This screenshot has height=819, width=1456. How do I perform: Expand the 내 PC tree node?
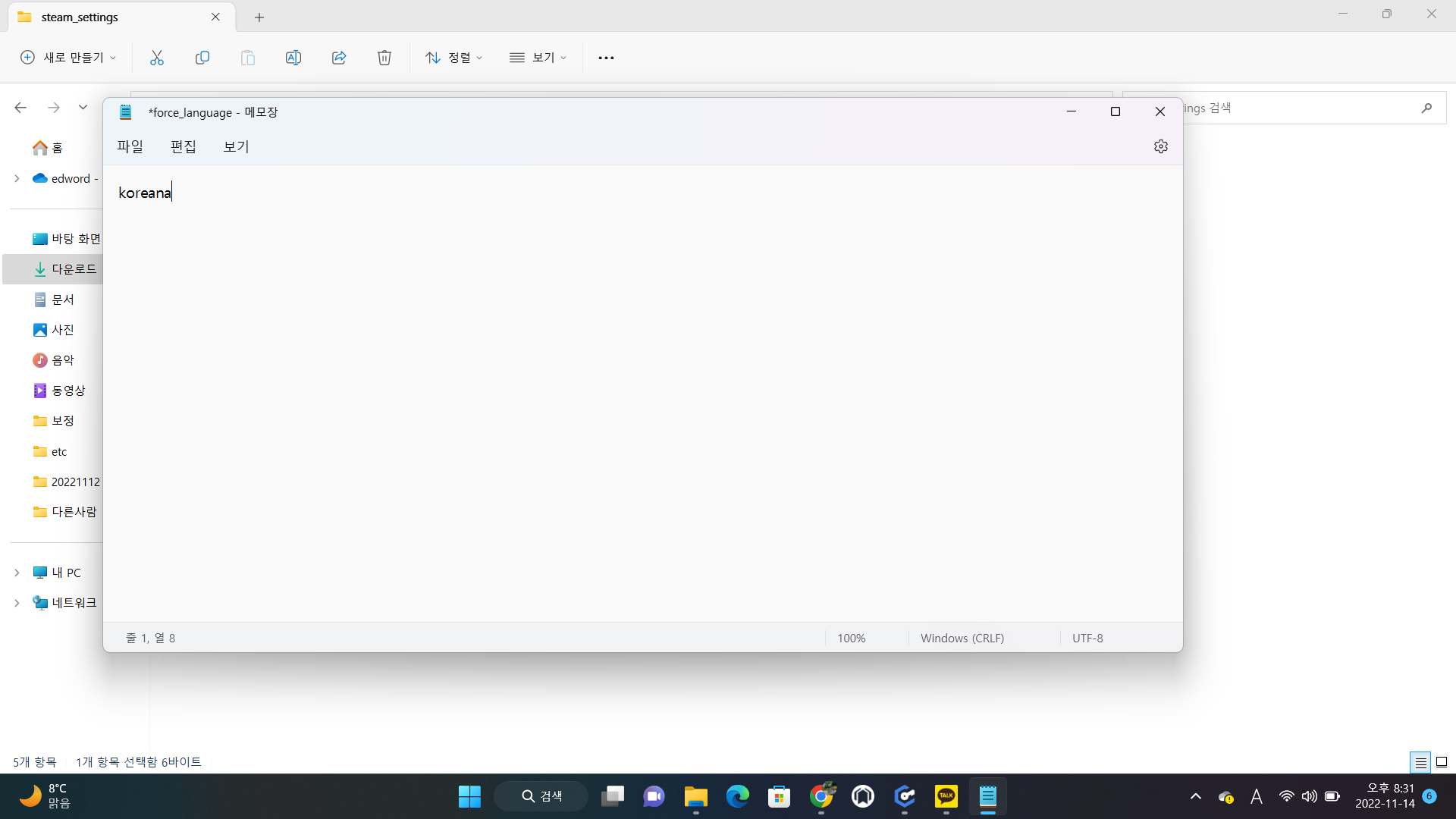pyautogui.click(x=17, y=573)
